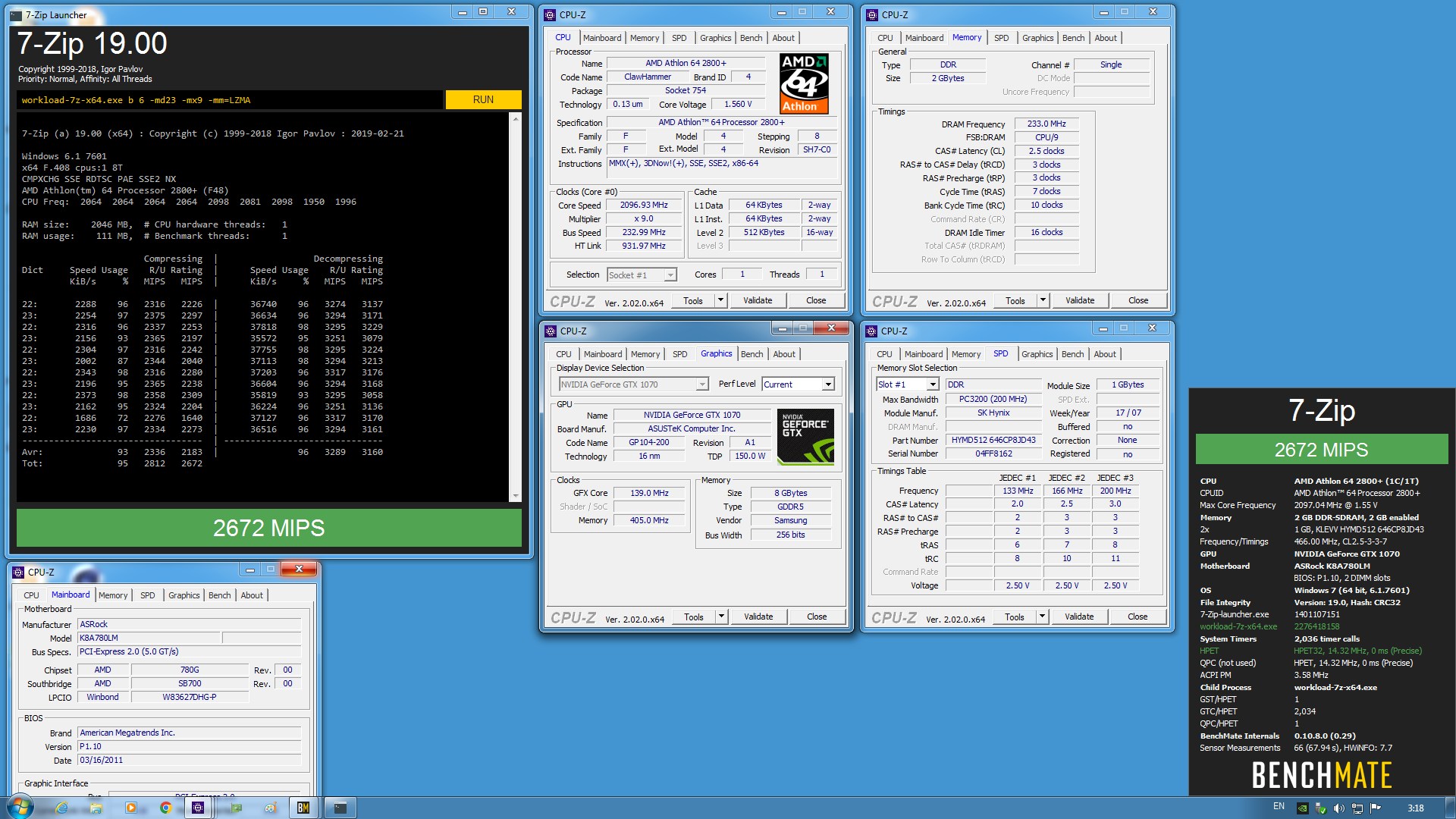The height and width of the screenshot is (819, 1456).
Task: Click the workload-7z-x64.exe green file entry
Action: pos(1238,626)
